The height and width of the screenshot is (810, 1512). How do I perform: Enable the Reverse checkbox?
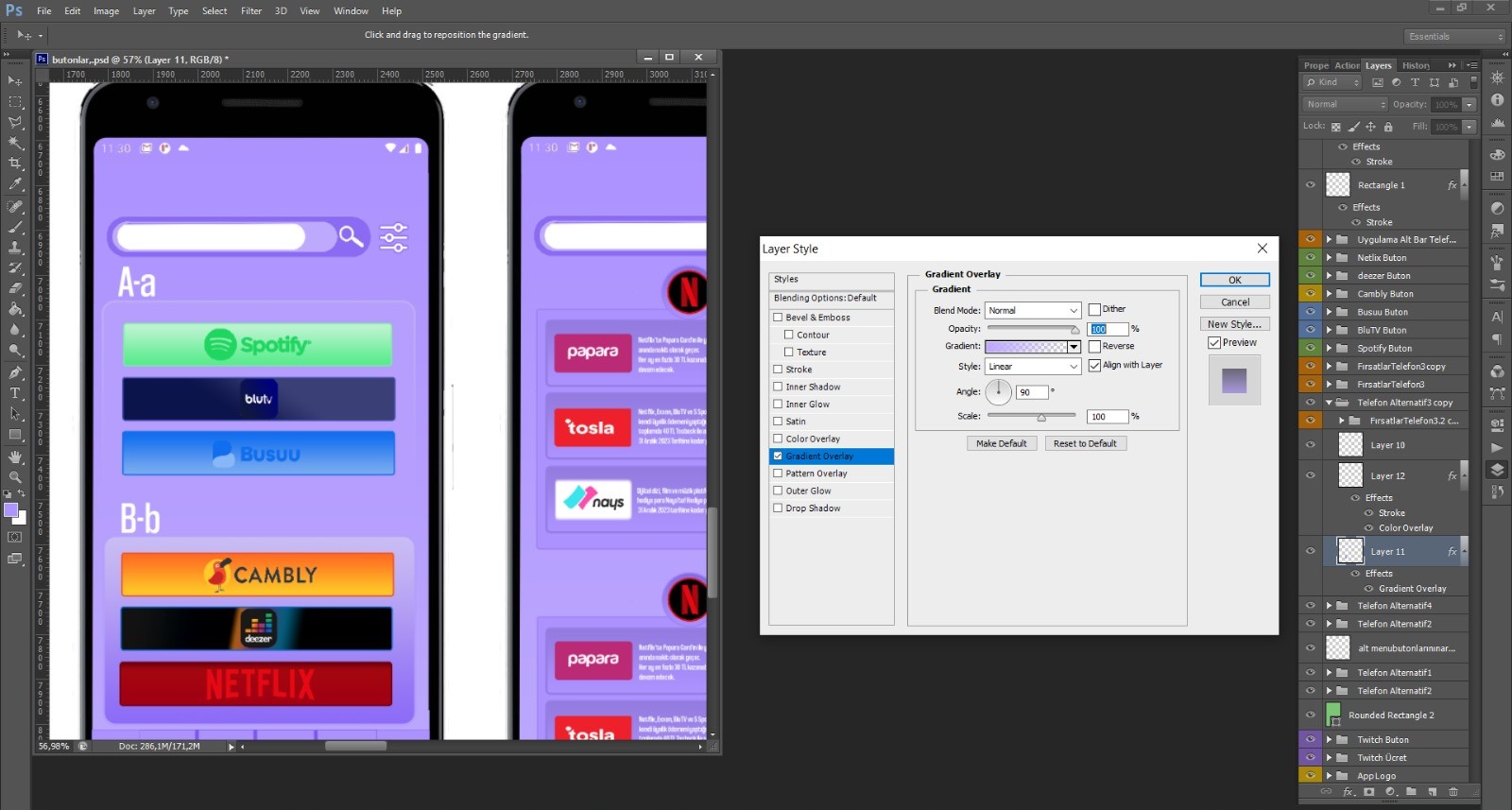point(1094,346)
